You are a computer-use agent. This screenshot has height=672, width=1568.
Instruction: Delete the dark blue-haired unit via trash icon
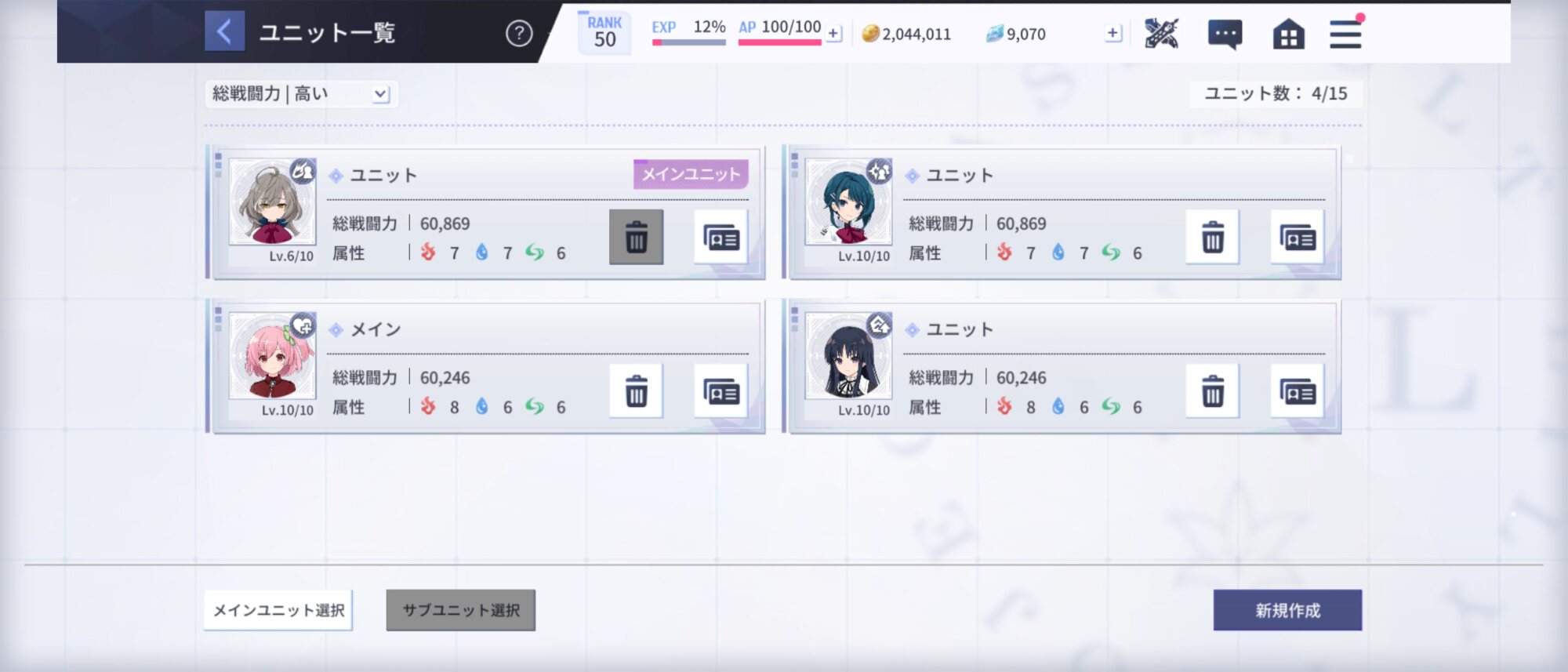pos(1213,237)
